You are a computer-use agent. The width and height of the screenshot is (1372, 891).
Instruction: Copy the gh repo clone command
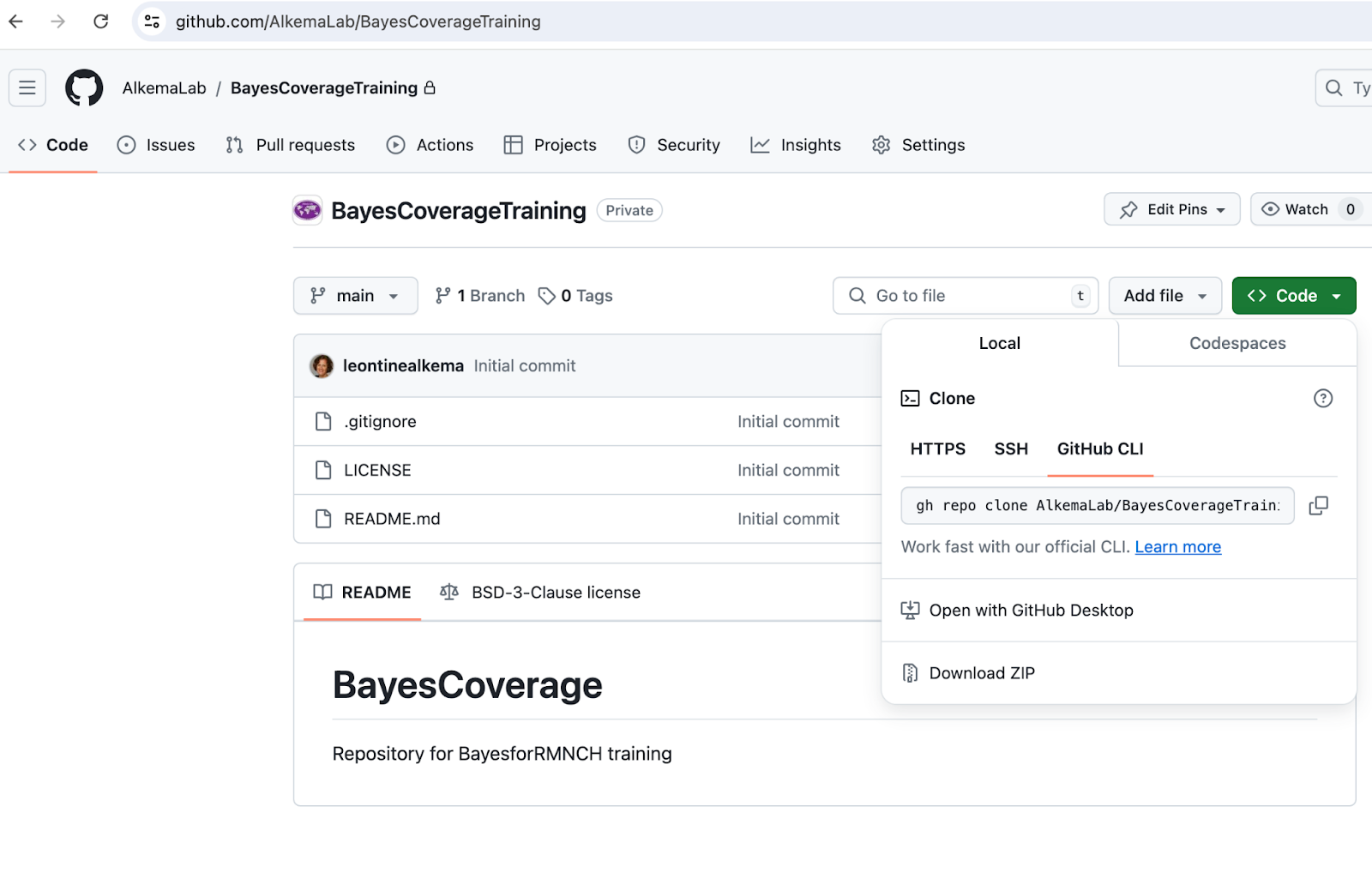pyautogui.click(x=1318, y=506)
